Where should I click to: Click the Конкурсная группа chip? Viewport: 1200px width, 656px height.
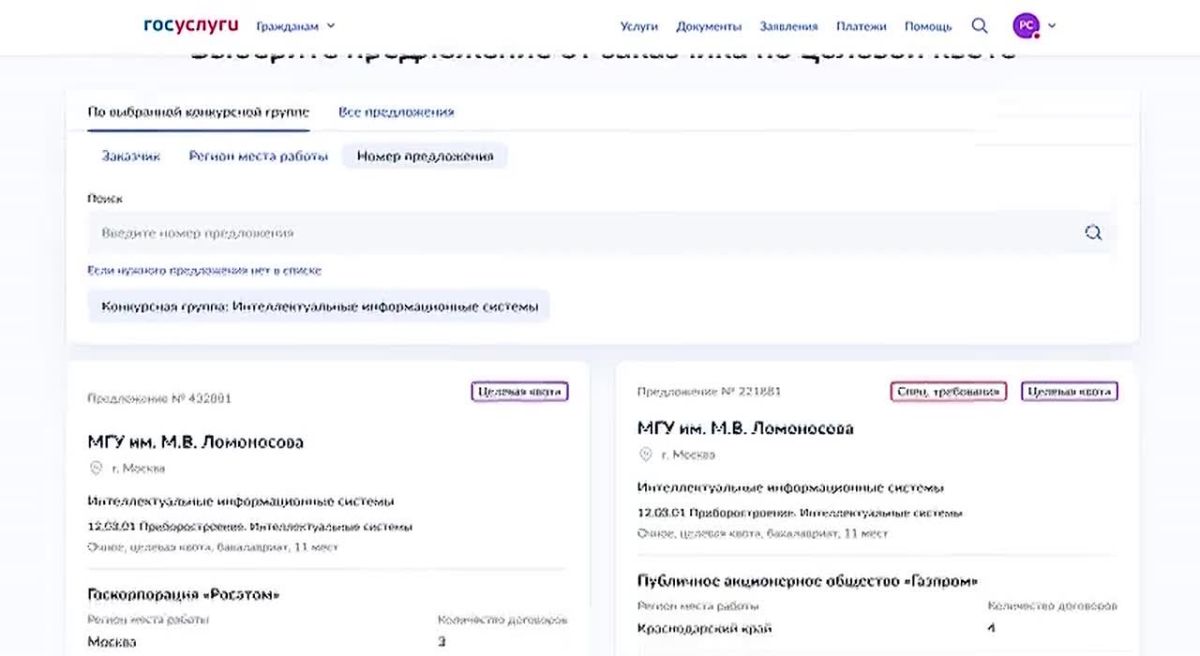point(319,307)
